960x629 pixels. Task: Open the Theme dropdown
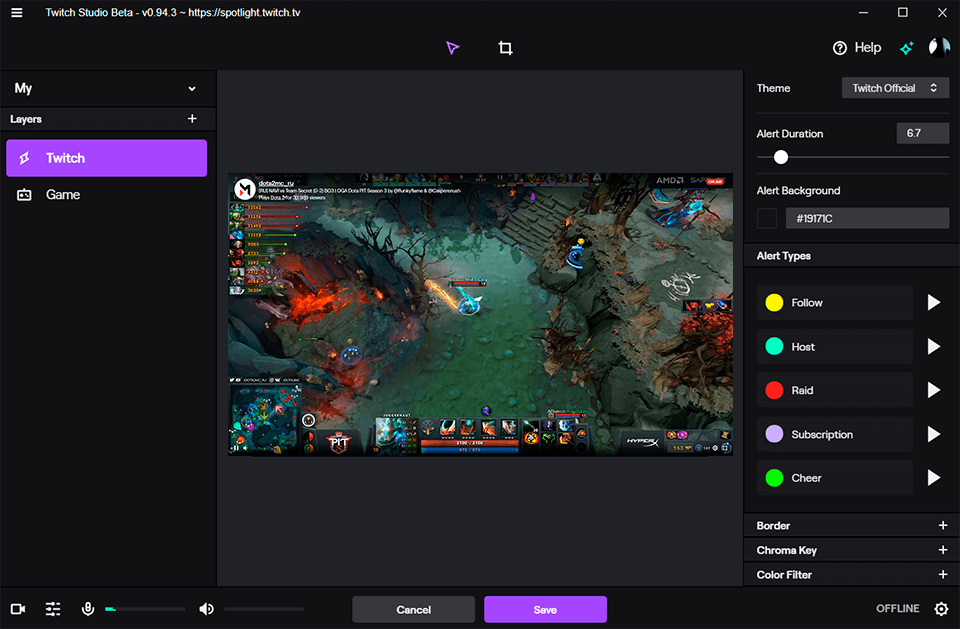[894, 88]
